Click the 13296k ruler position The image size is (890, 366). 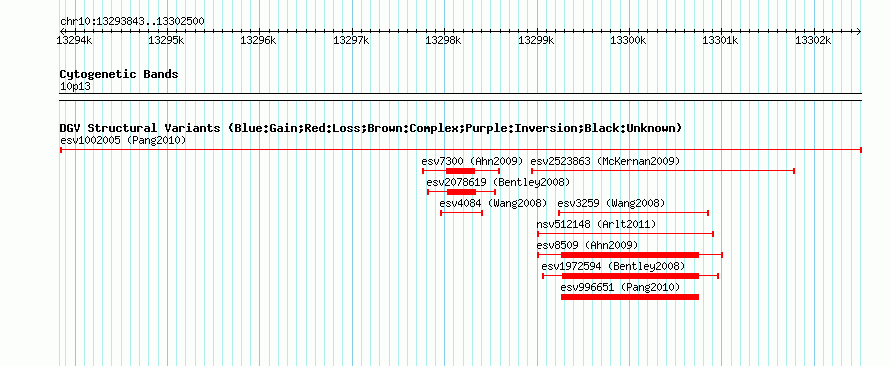(258, 40)
